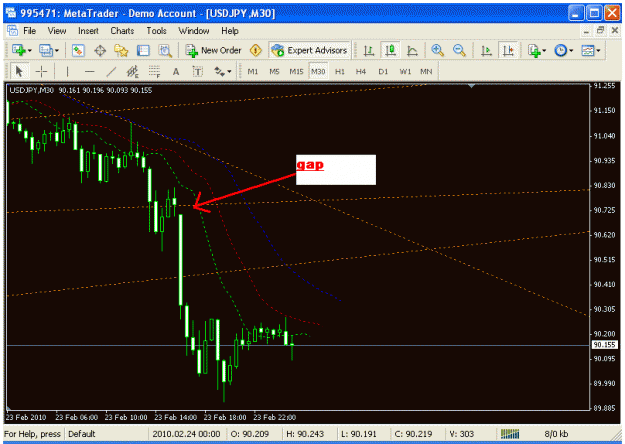Click the 8/0 kb traffic indicator
The image size is (625, 444).
(556, 434)
